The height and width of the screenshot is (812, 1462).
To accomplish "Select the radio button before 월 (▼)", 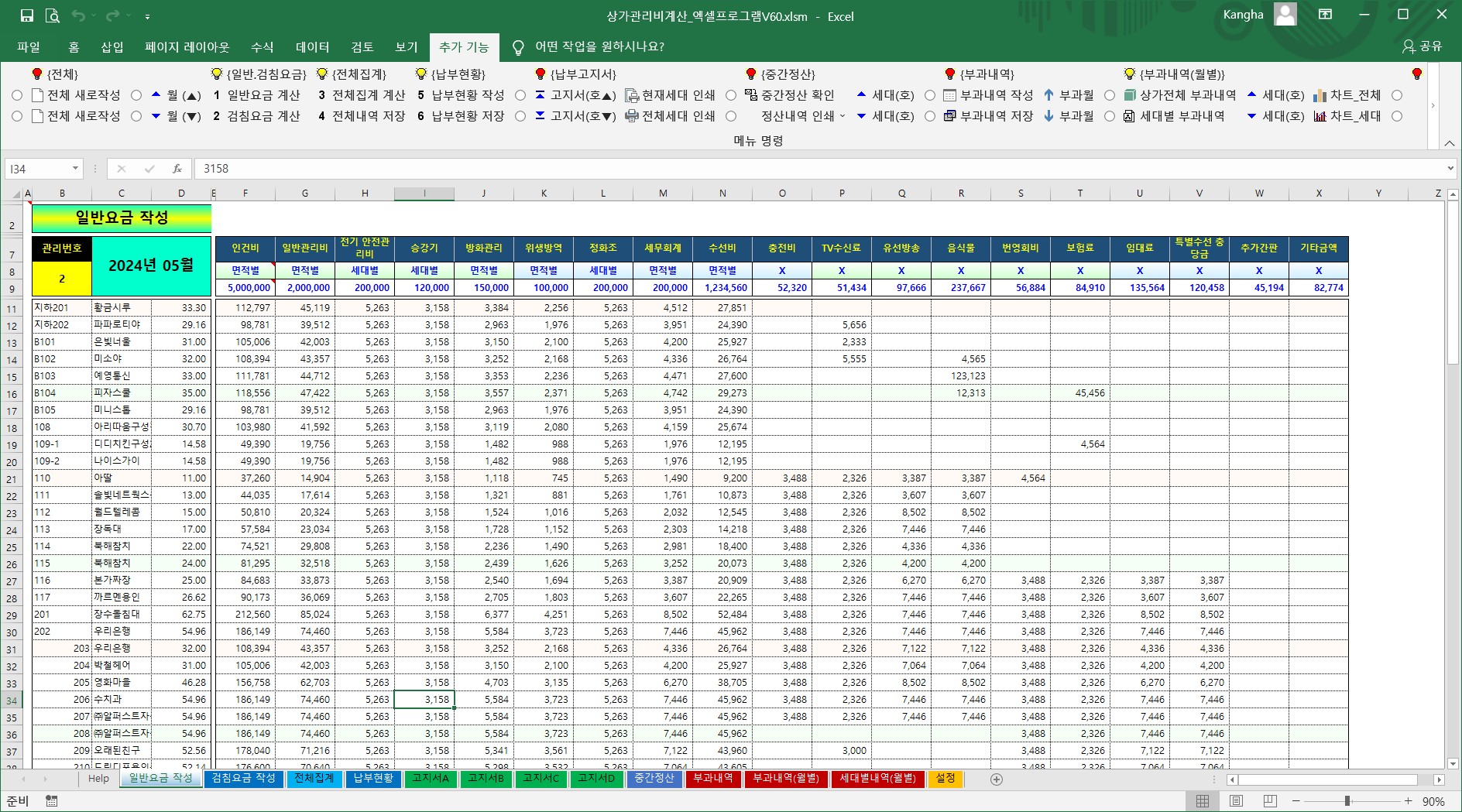I will tap(136, 116).
